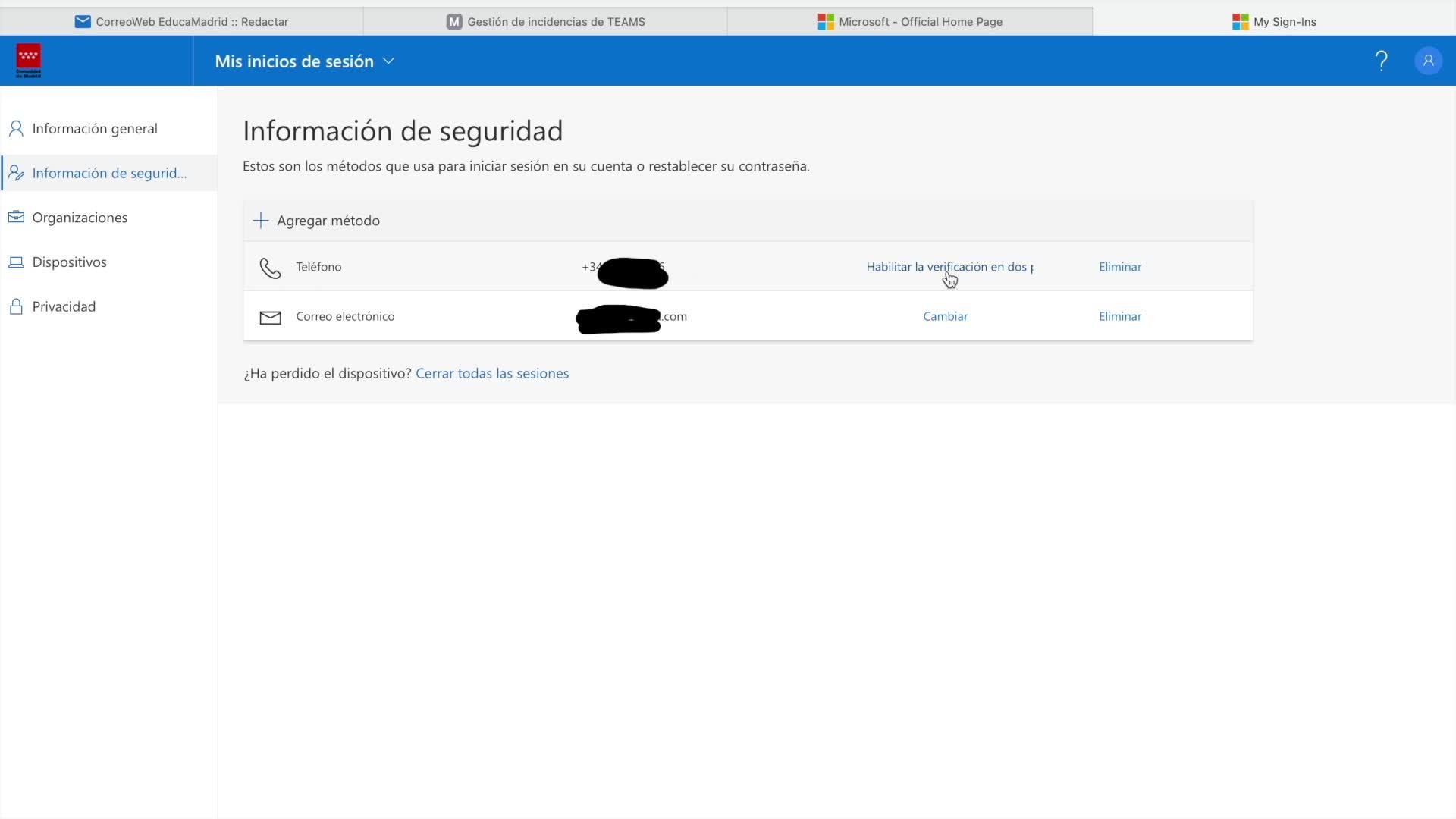1456x819 pixels.
Task: Click Cambiar for Correo electrónico
Action: (945, 316)
